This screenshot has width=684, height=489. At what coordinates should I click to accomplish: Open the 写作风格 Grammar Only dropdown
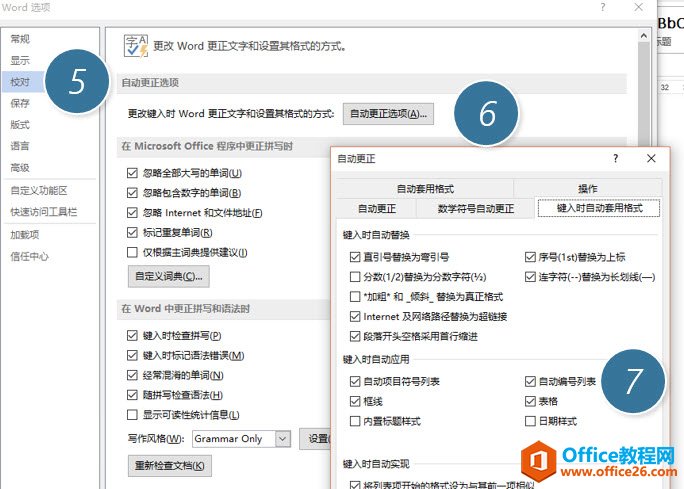[283, 439]
